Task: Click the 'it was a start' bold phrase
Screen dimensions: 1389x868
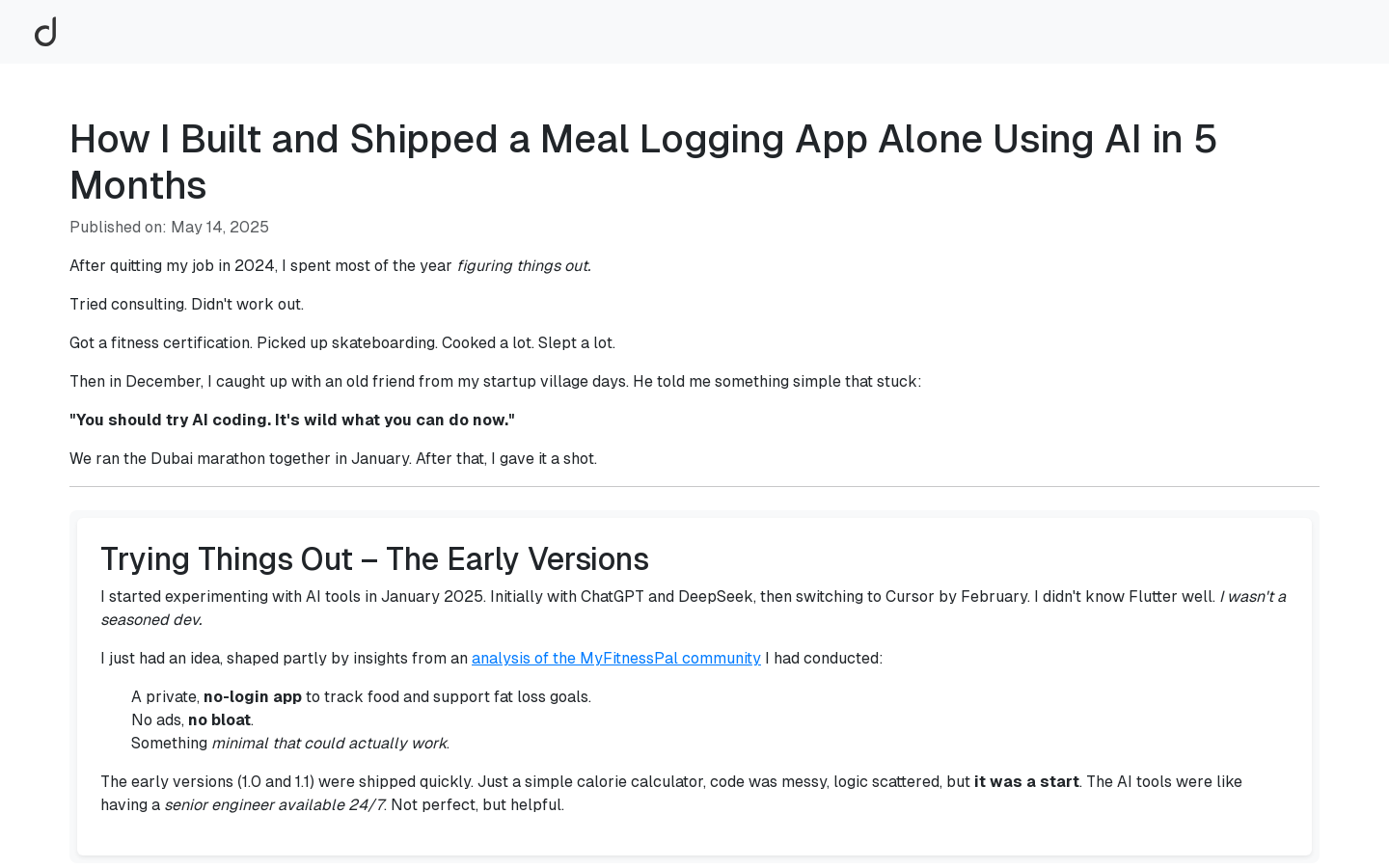Action: point(1026,782)
